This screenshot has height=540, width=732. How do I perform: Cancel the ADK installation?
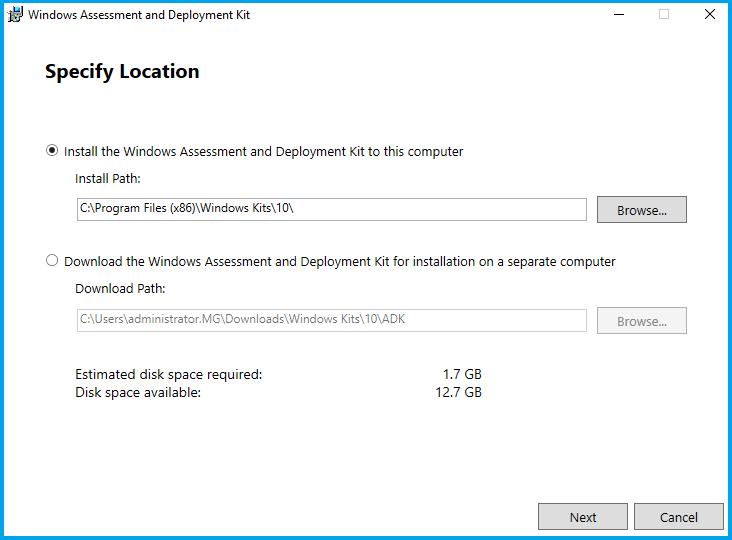click(678, 517)
